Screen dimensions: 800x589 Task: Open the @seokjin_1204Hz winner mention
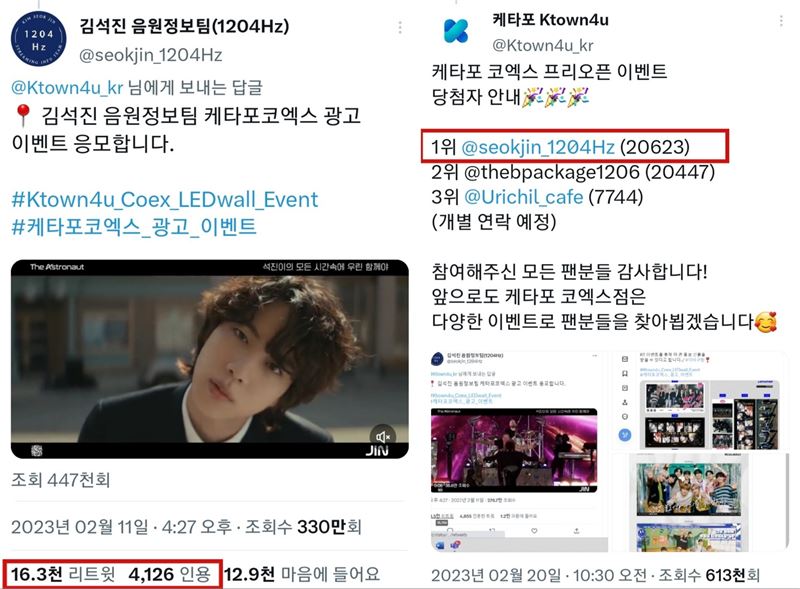coord(538,147)
